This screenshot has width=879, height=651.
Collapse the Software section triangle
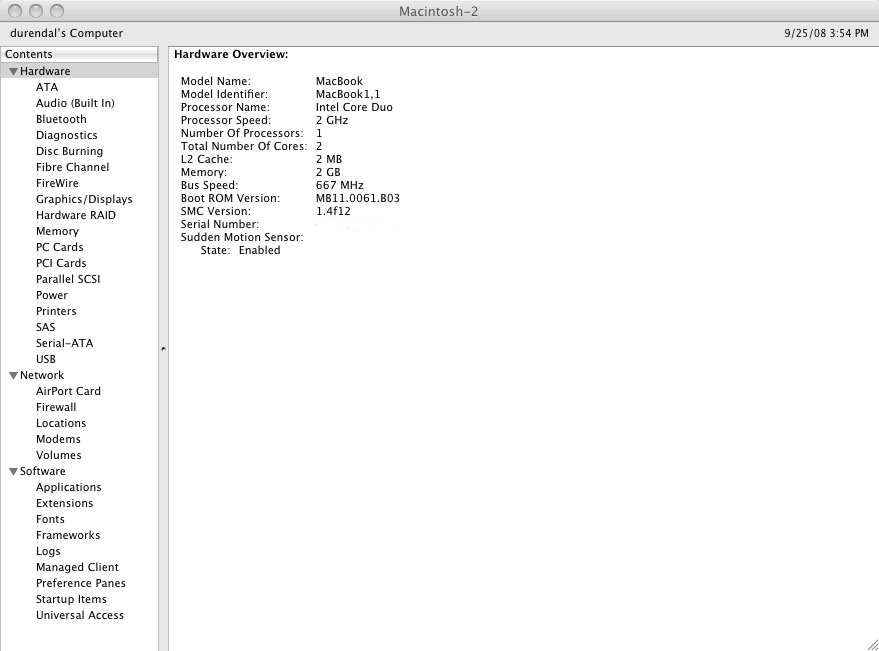(x=13, y=471)
